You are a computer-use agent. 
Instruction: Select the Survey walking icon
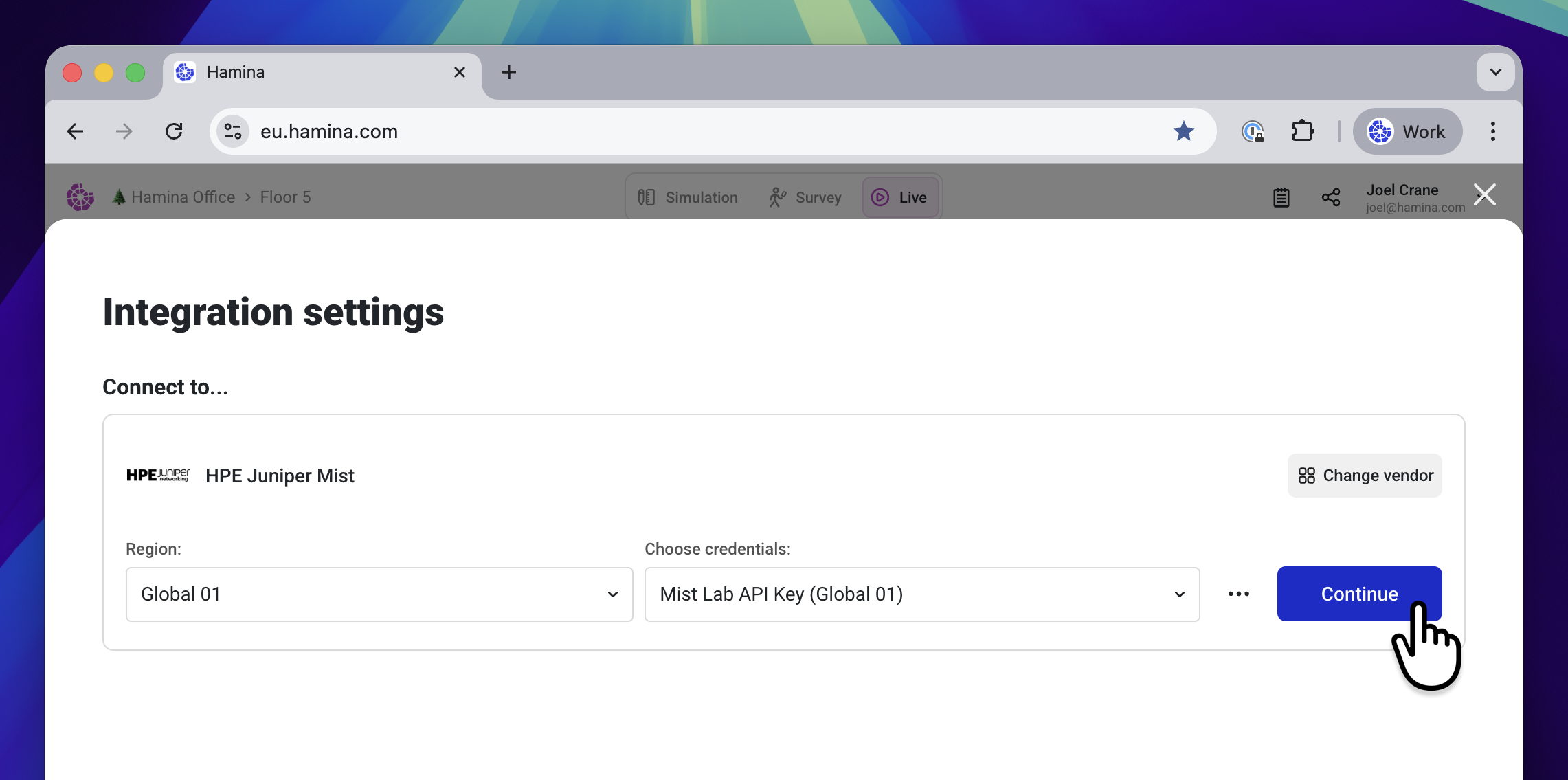pos(777,197)
